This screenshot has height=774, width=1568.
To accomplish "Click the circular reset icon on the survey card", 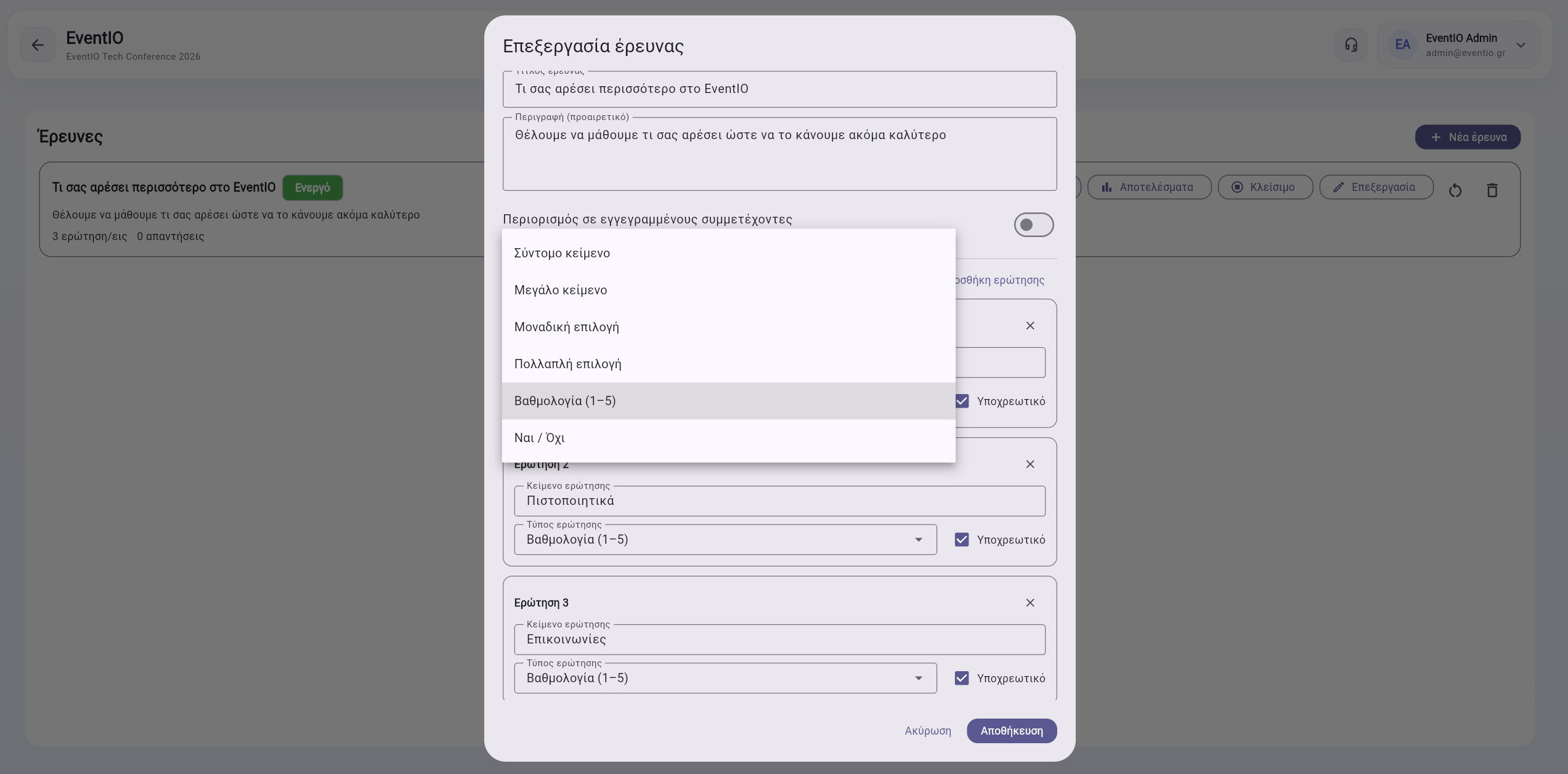I will coord(1455,190).
